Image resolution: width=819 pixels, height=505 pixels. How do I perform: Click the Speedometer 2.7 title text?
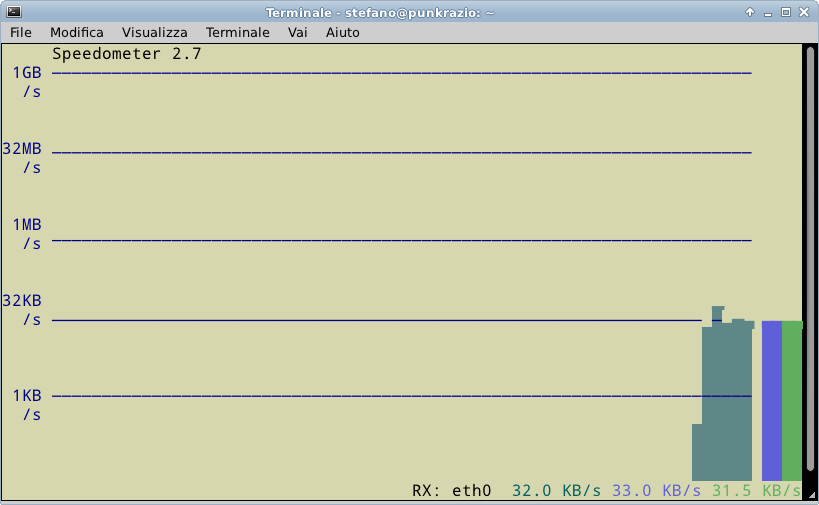click(x=126, y=54)
